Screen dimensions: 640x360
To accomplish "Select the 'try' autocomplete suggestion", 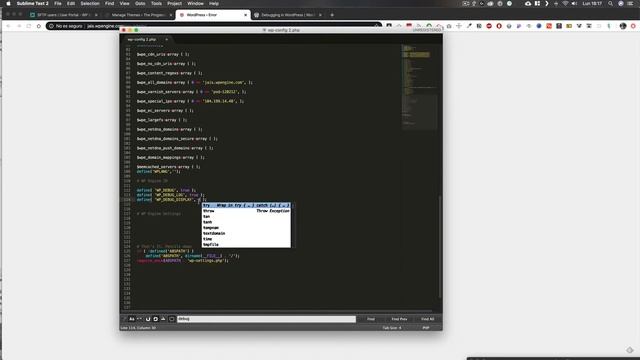I will coord(246,205).
